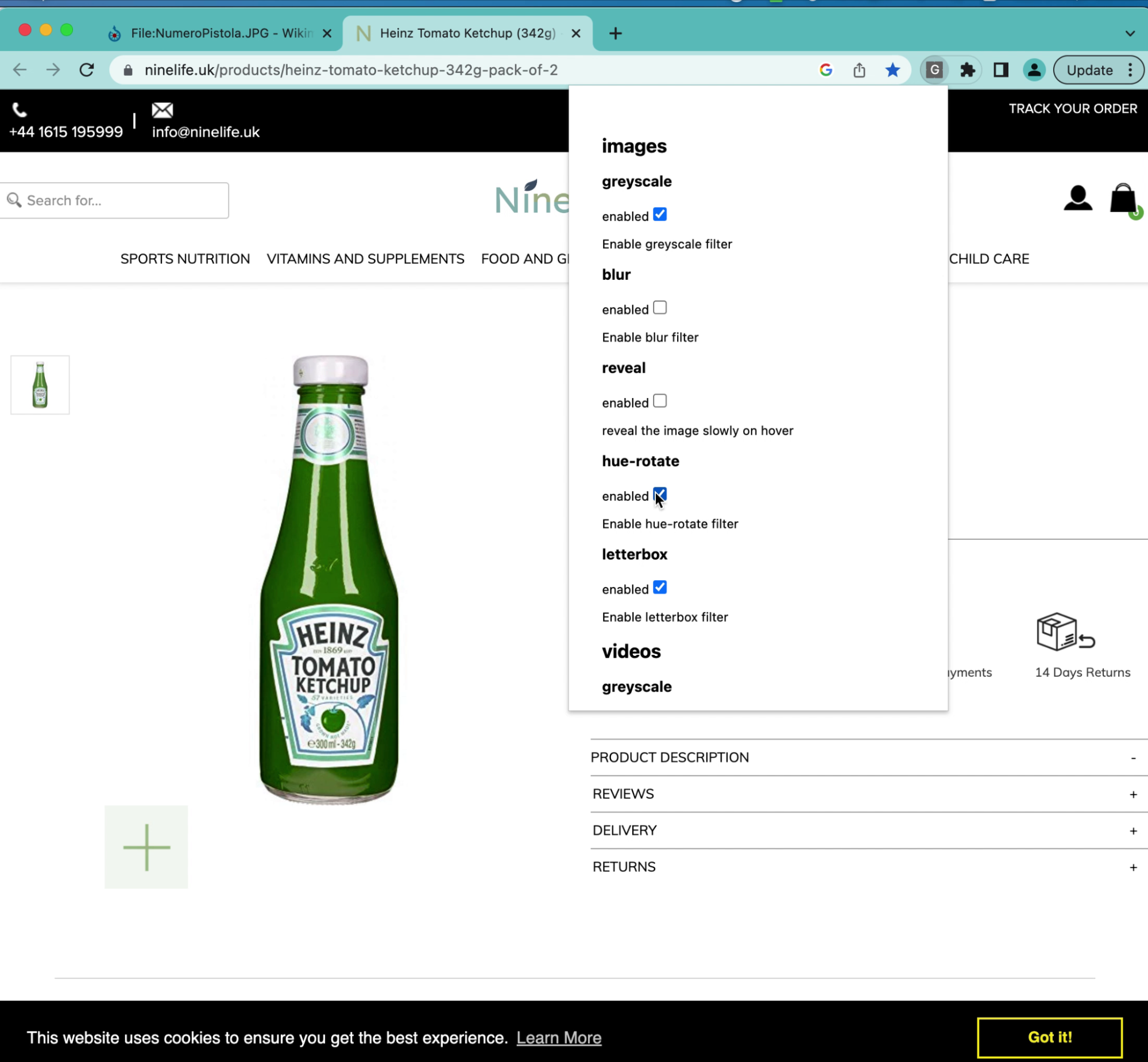The height and width of the screenshot is (1062, 1148).
Task: Click the G extension icon in toolbar
Action: pyautogui.click(x=934, y=70)
